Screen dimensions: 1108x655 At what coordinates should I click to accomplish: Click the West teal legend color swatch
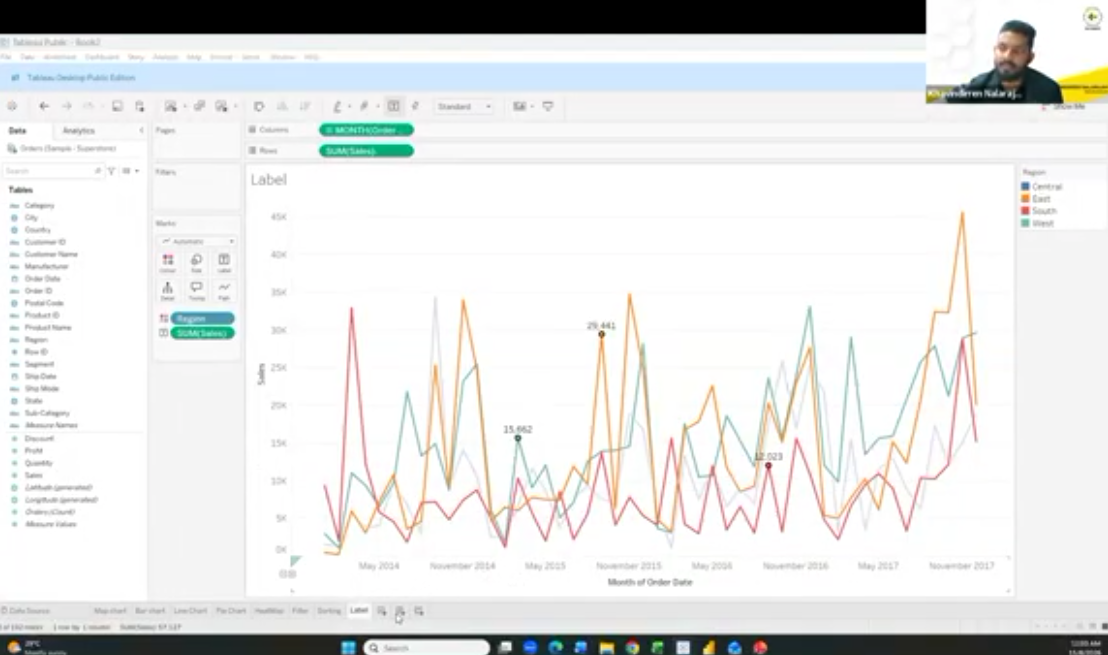(1025, 223)
